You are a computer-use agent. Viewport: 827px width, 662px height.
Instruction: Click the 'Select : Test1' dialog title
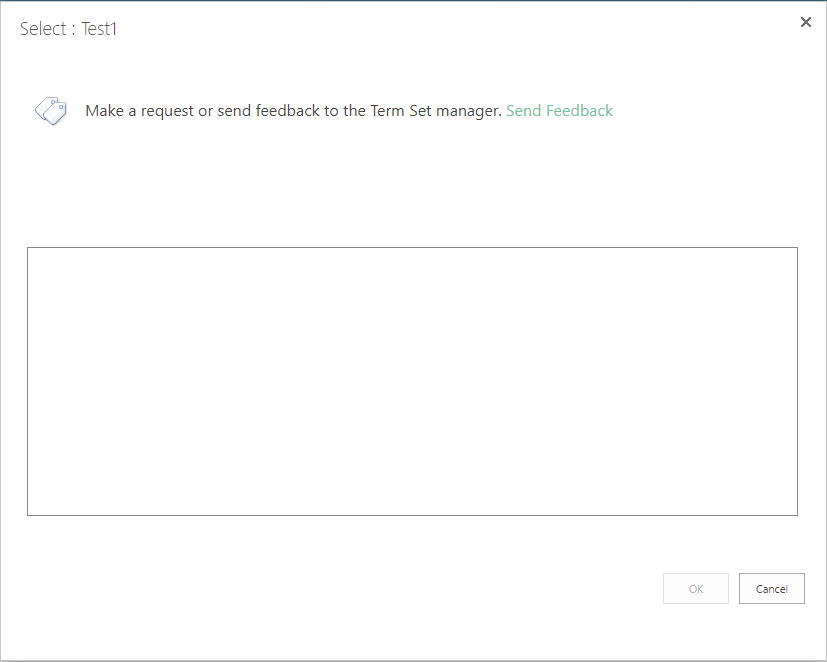click(68, 28)
